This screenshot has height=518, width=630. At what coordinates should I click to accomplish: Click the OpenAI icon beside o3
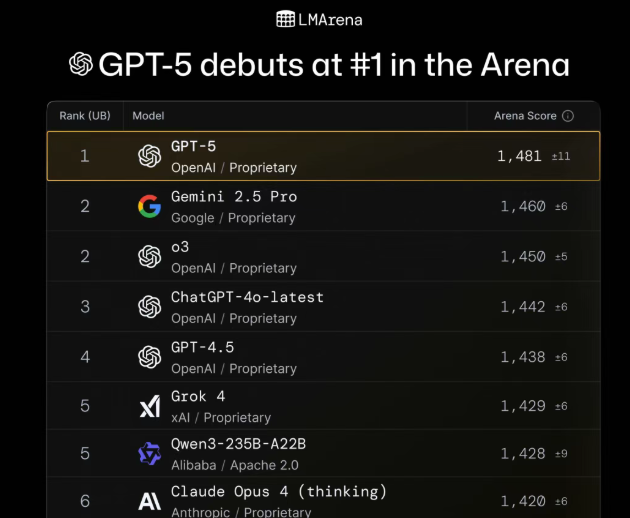[150, 256]
